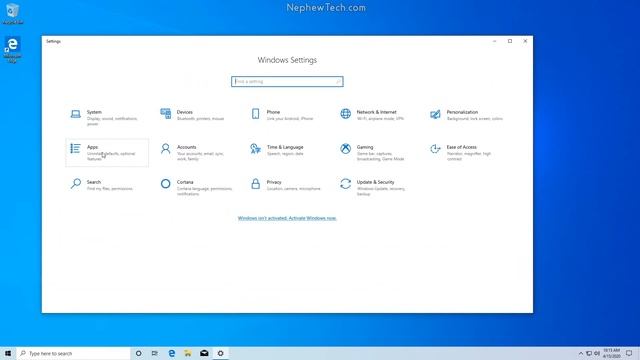Minimize the Settings window
Image resolution: width=640 pixels, height=360 pixels.
pos(494,41)
